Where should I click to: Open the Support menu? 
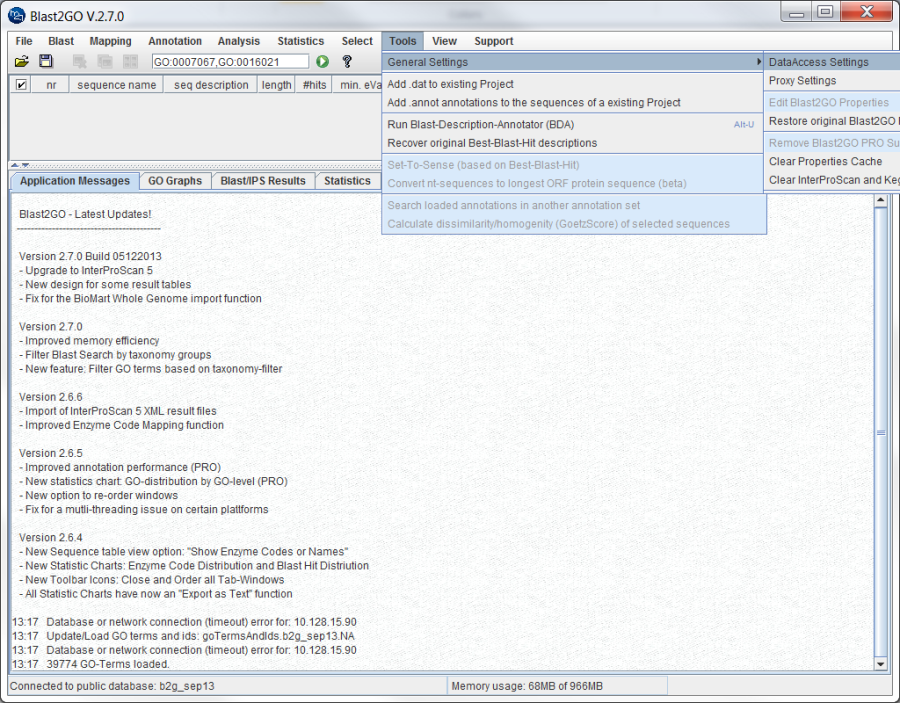click(494, 41)
